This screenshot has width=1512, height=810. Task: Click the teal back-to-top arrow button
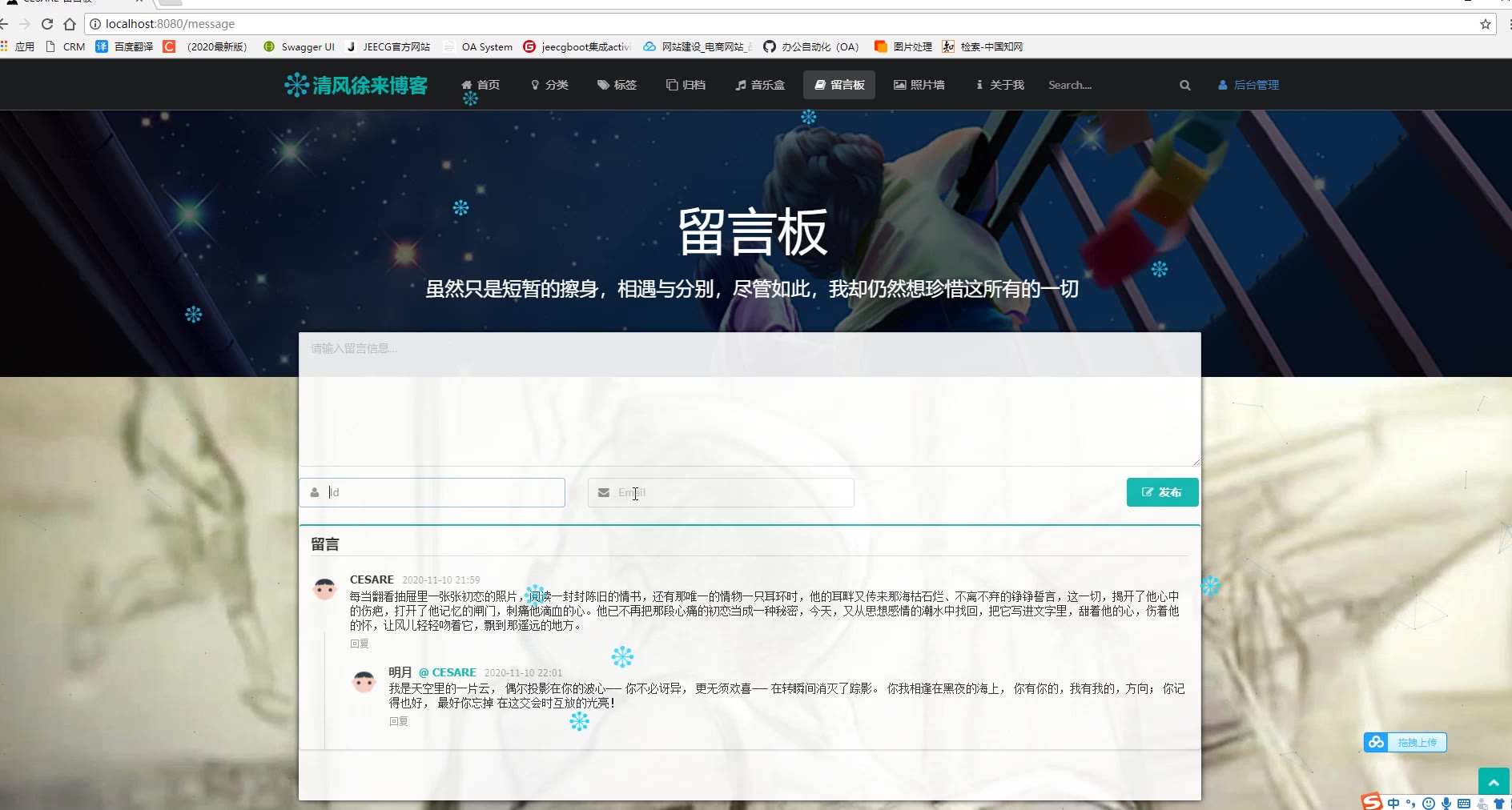coord(1494,782)
